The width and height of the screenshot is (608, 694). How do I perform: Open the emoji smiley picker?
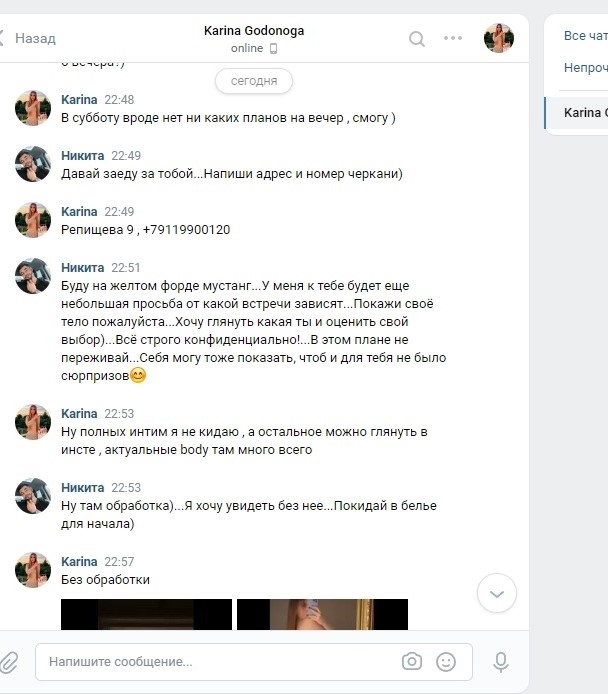(446, 662)
